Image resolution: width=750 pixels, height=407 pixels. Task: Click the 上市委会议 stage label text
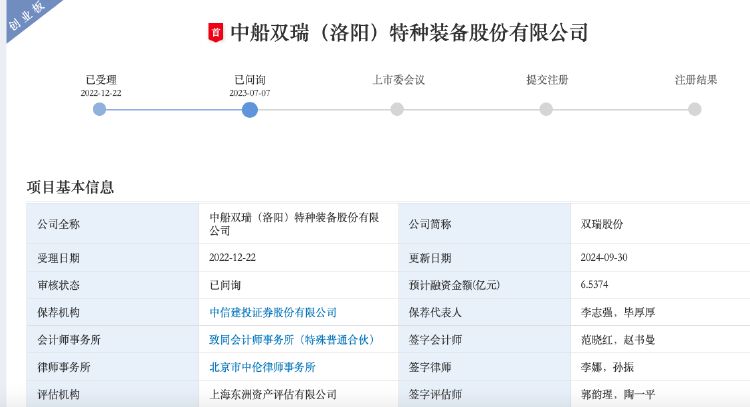[x=397, y=79]
